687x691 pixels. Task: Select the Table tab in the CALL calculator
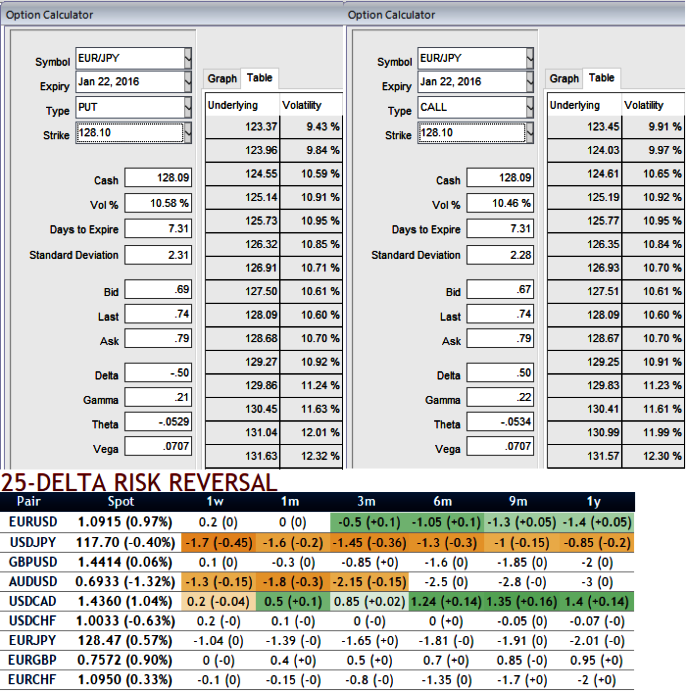[x=601, y=78]
